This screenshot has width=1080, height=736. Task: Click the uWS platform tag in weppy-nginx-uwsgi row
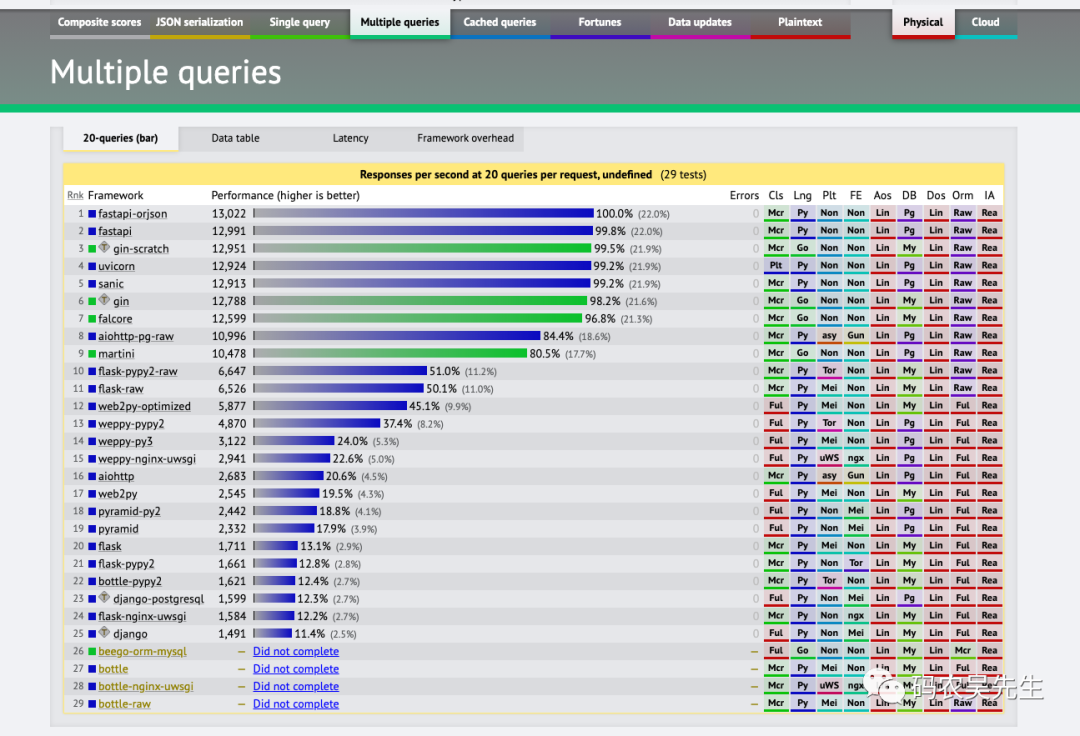[x=829, y=459]
